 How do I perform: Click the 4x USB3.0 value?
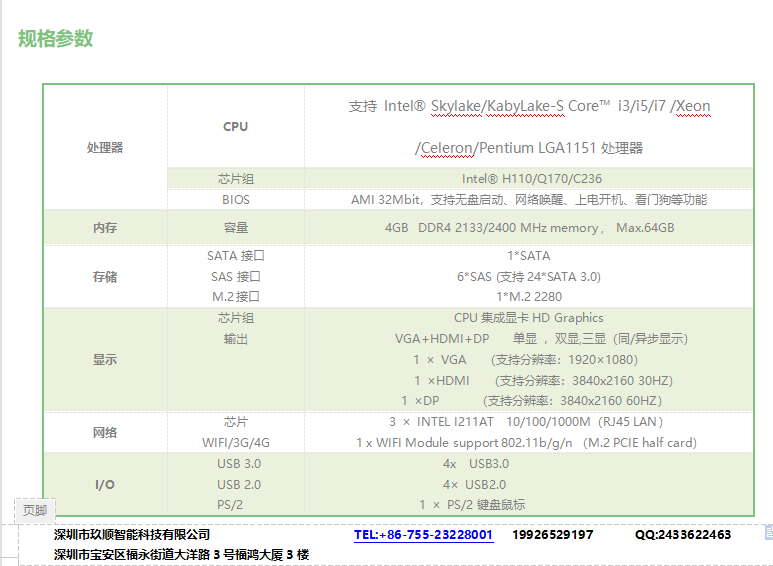click(476, 464)
